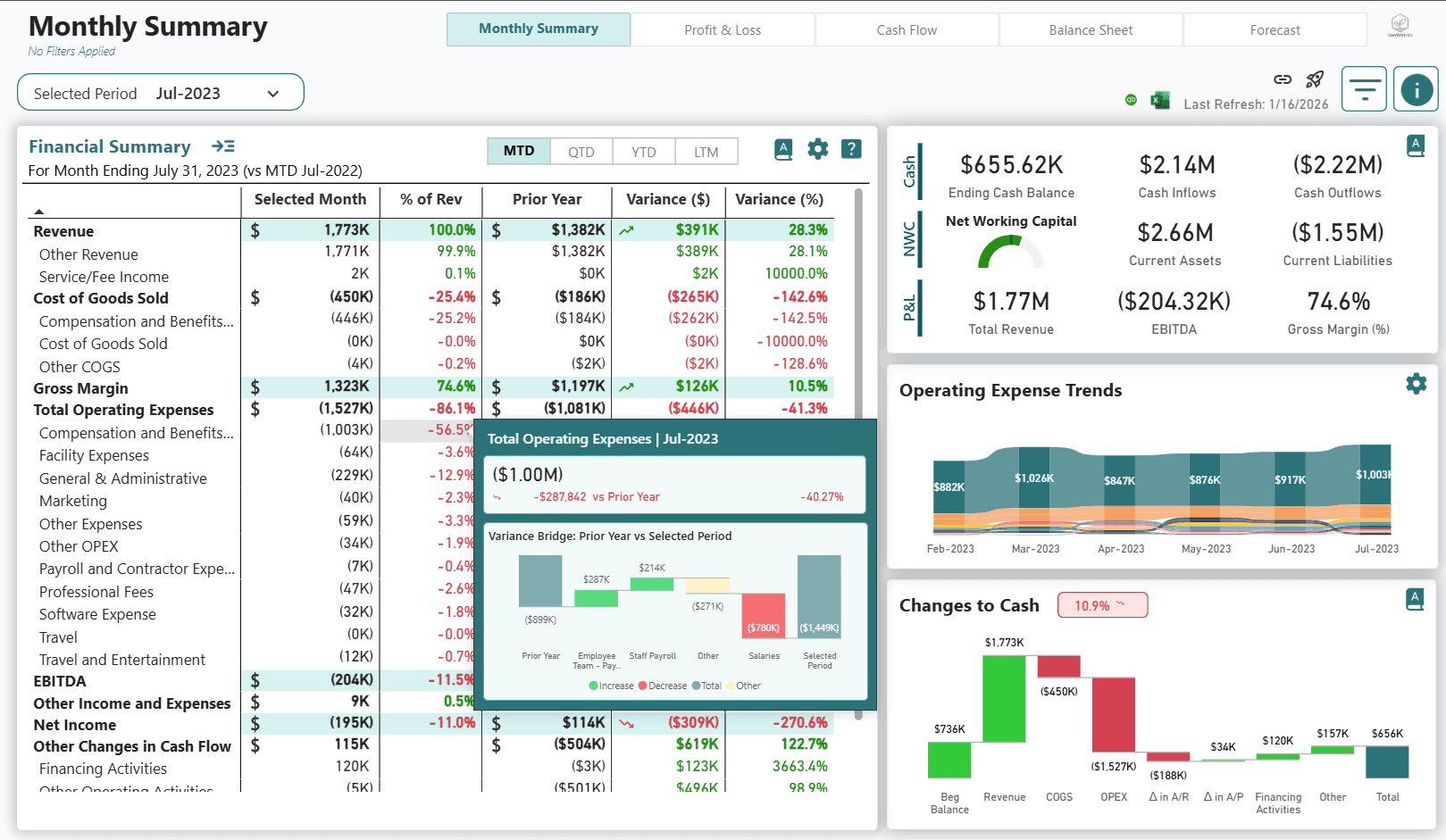Open the Excel export icon near Last Refresh
Image resolution: width=1446 pixels, height=840 pixels.
pyautogui.click(x=1159, y=100)
